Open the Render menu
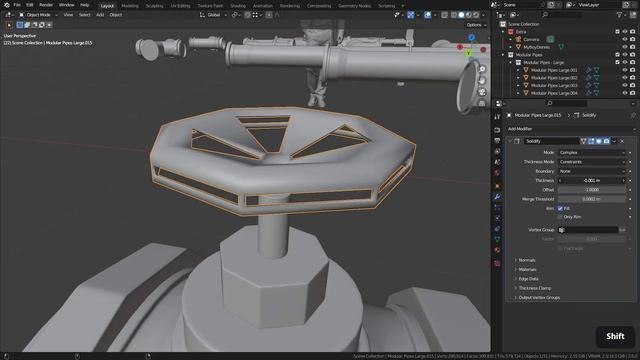 (x=46, y=5)
